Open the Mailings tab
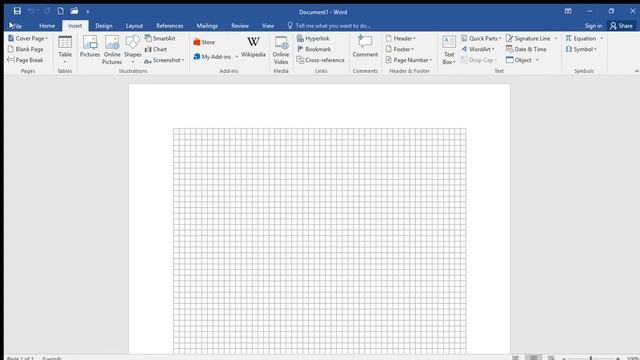 [x=207, y=26]
